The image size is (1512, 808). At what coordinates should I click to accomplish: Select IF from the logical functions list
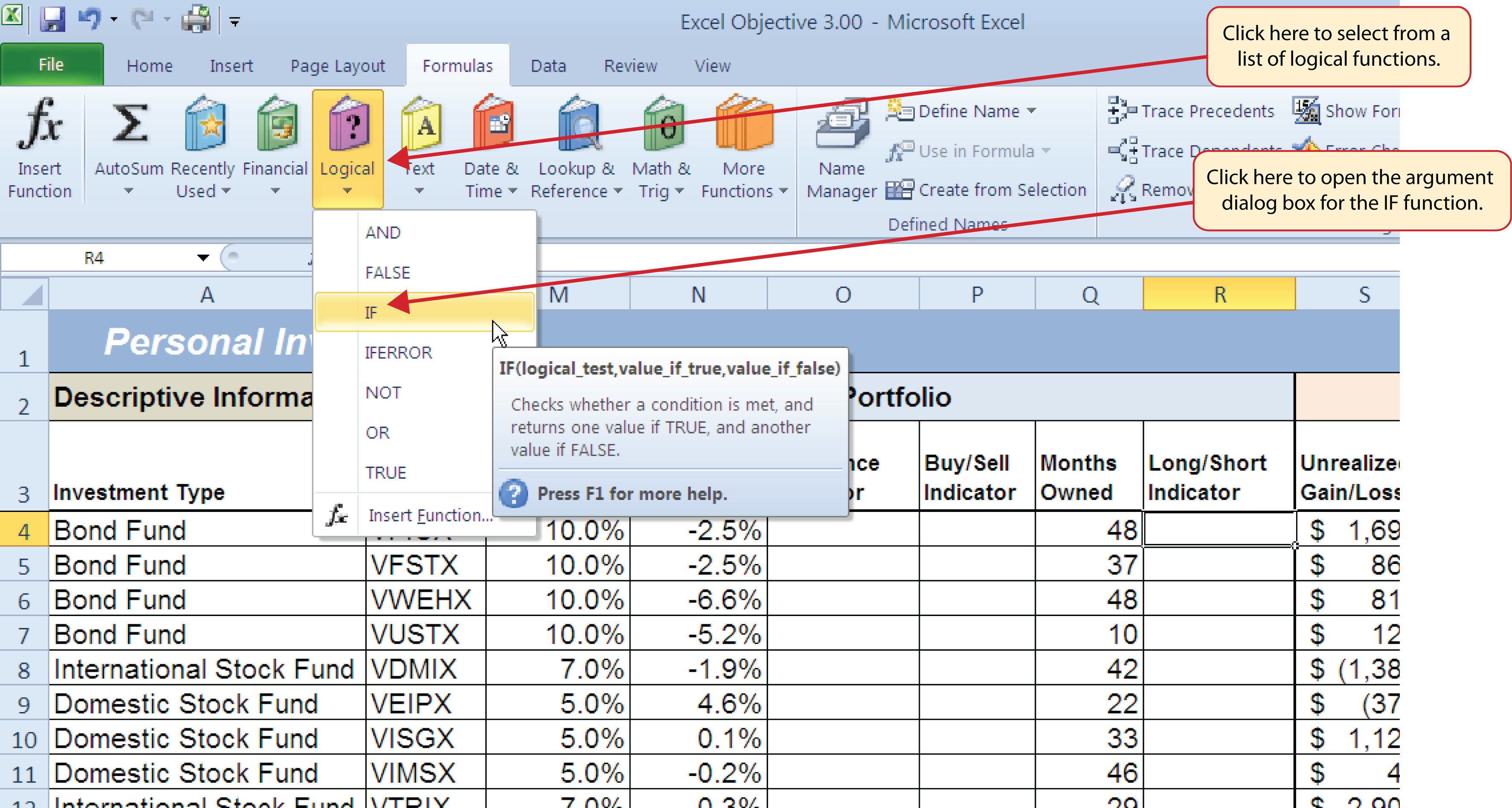pos(371,312)
